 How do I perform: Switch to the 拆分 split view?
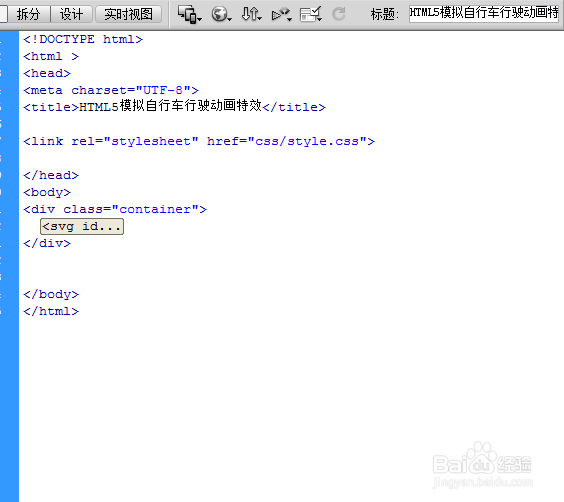pyautogui.click(x=29, y=14)
